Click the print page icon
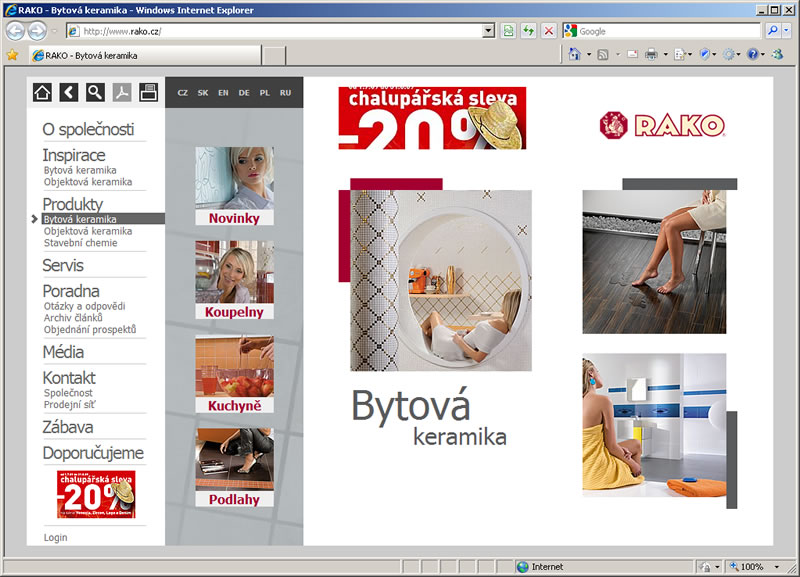This screenshot has width=800, height=577. click(x=148, y=93)
